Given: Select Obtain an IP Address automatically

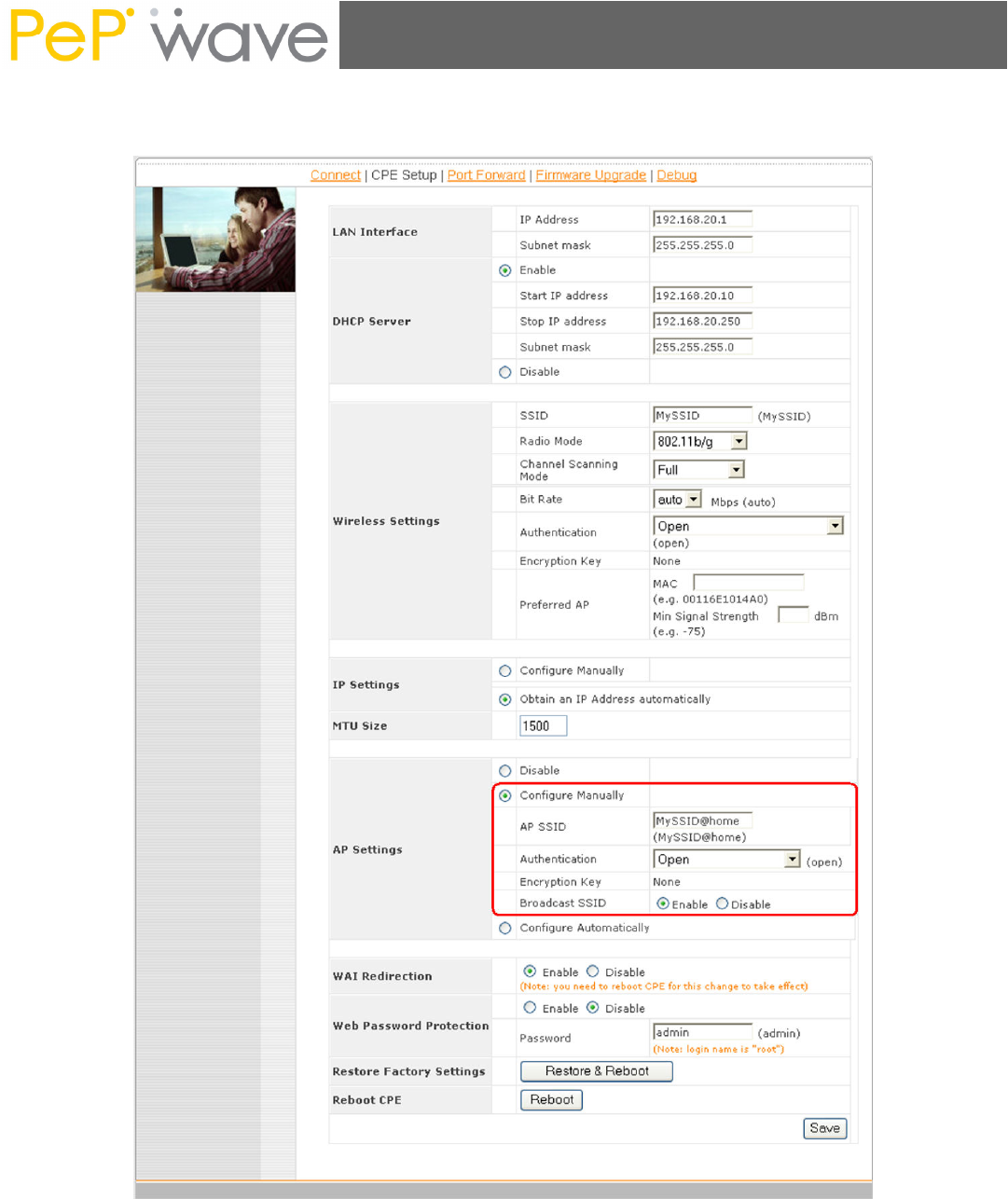Looking at the screenshot, I should [x=505, y=699].
